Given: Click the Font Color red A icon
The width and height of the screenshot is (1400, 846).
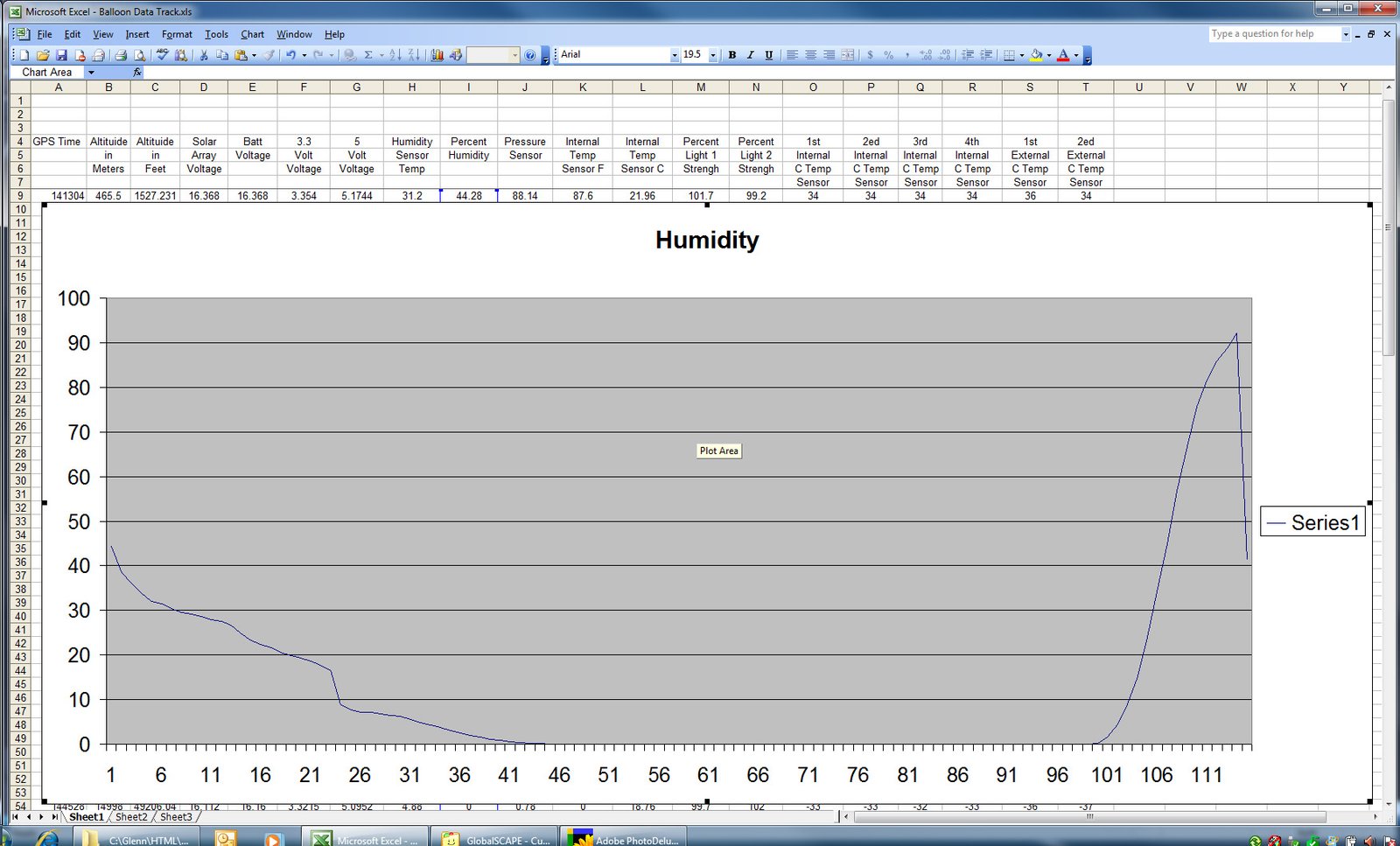Looking at the screenshot, I should (1063, 55).
